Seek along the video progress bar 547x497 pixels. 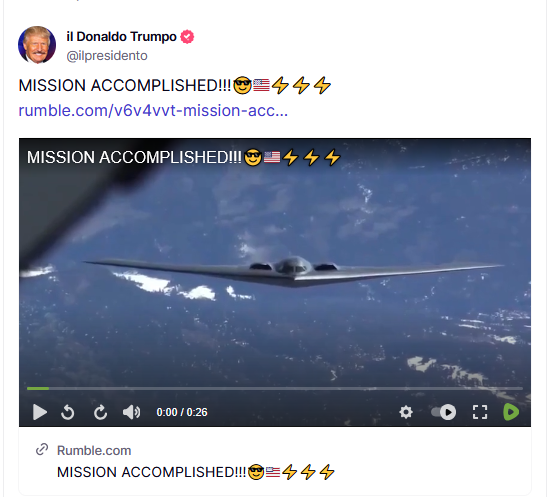click(x=275, y=388)
